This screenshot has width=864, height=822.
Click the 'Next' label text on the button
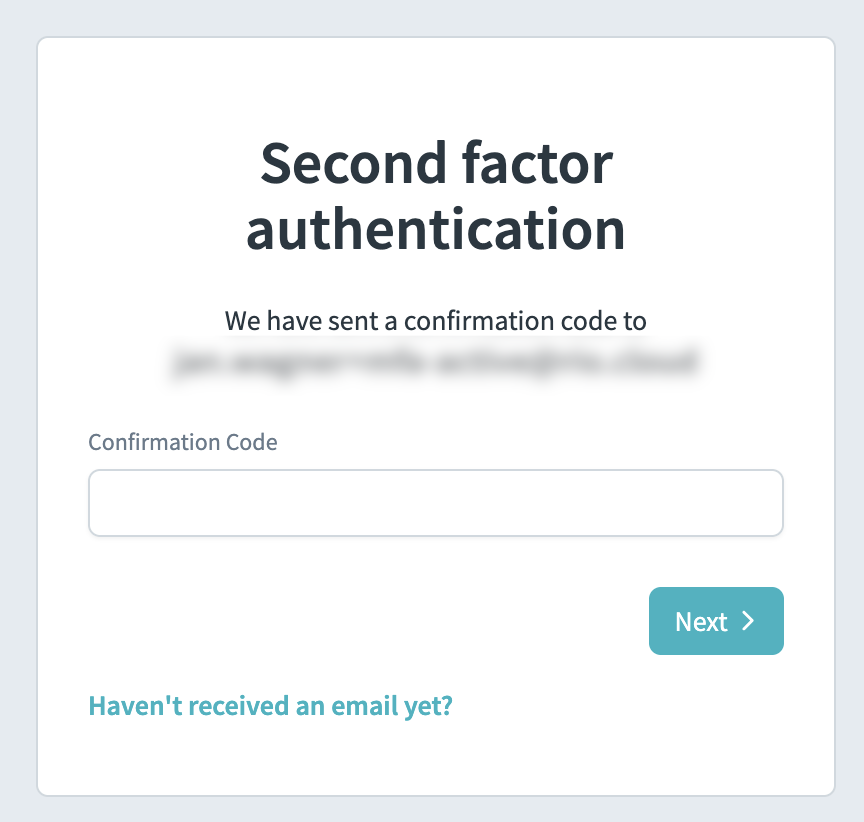[x=703, y=621]
